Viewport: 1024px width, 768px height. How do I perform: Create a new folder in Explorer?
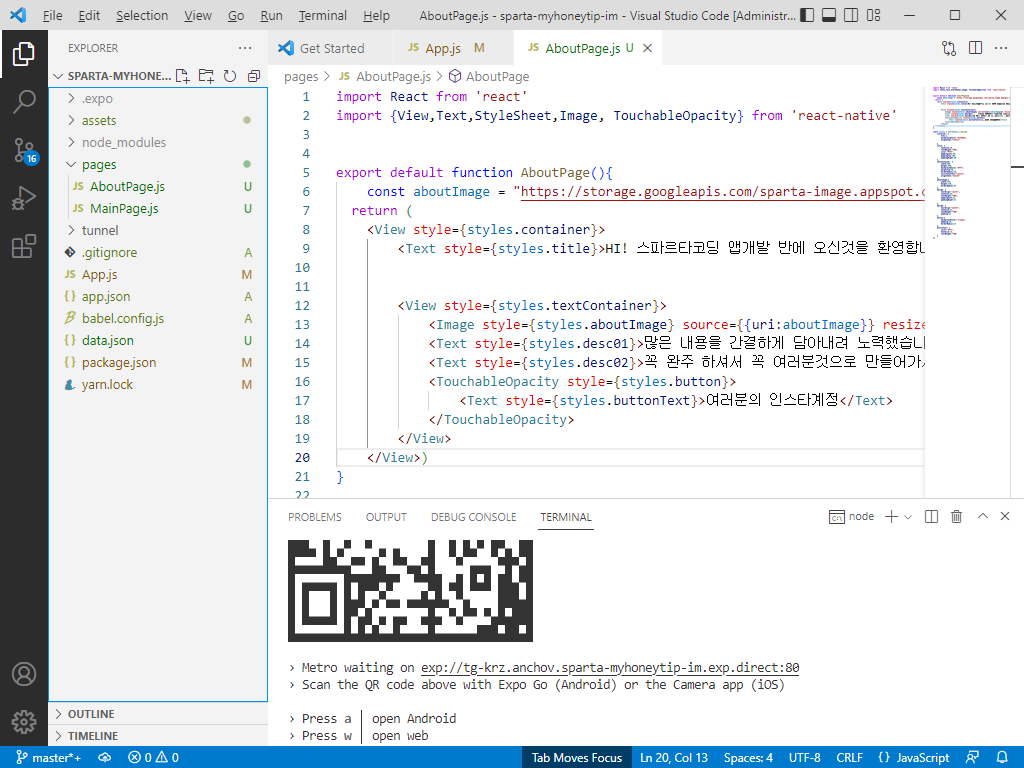[x=206, y=76]
